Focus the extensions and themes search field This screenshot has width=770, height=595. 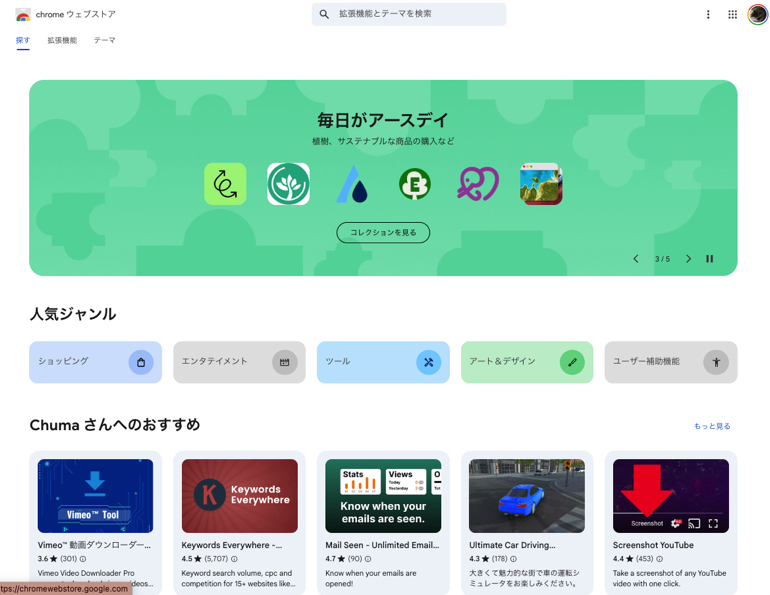click(x=409, y=14)
